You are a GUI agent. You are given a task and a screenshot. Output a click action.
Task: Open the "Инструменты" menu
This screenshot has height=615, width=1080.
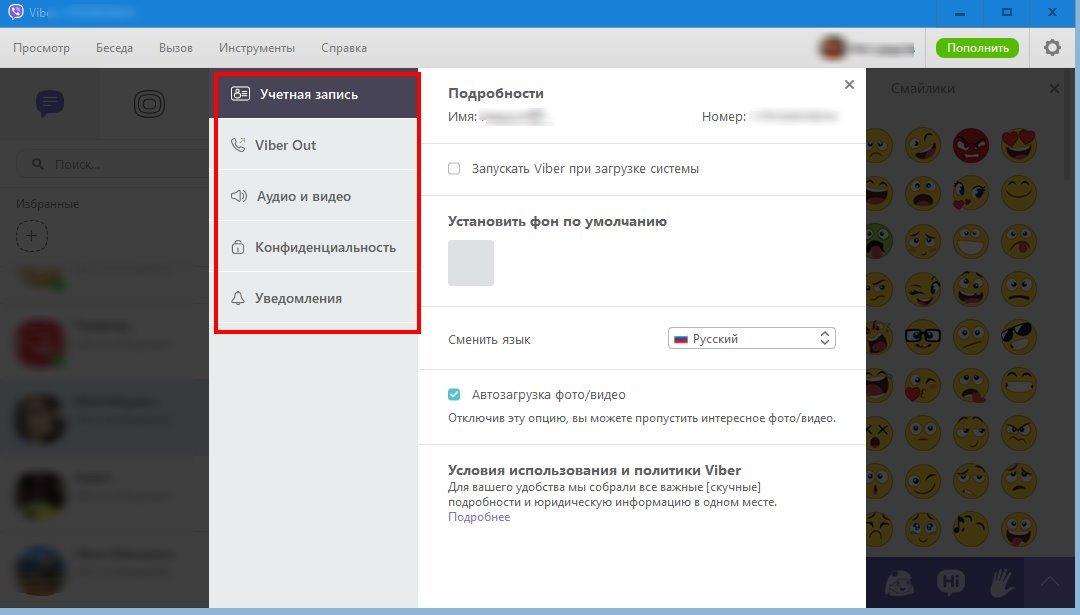[257, 48]
